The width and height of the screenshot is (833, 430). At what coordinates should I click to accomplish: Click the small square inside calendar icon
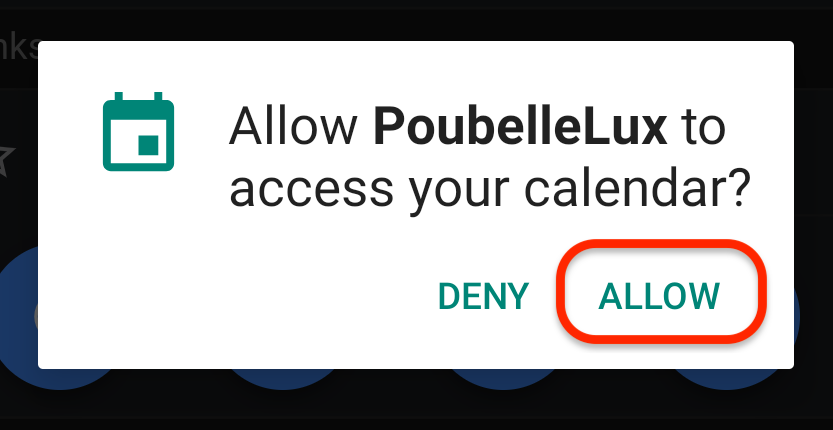coord(148,145)
